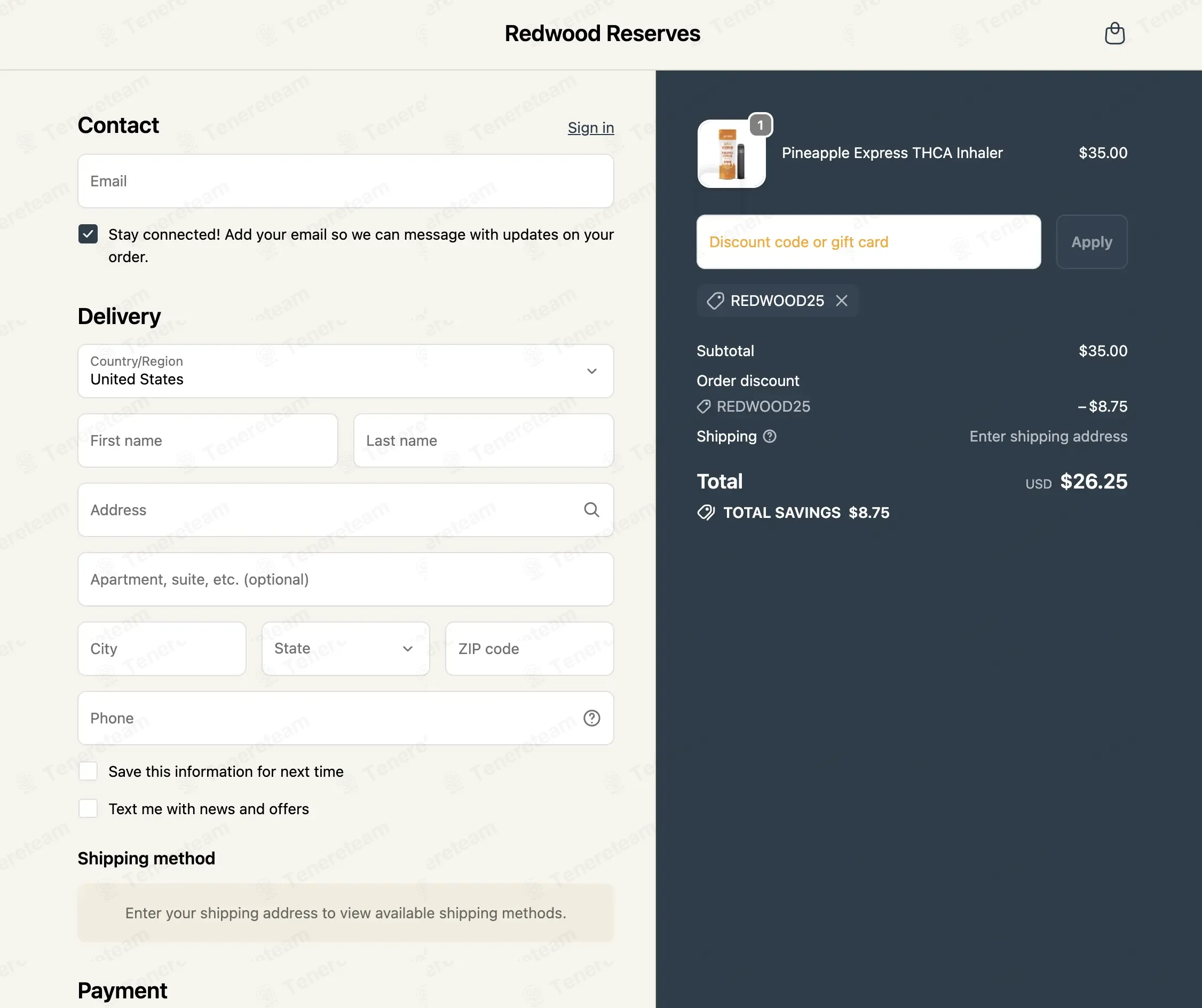Screen dimensions: 1202x1008
Task: Check Save this information for next time
Action: [88, 771]
